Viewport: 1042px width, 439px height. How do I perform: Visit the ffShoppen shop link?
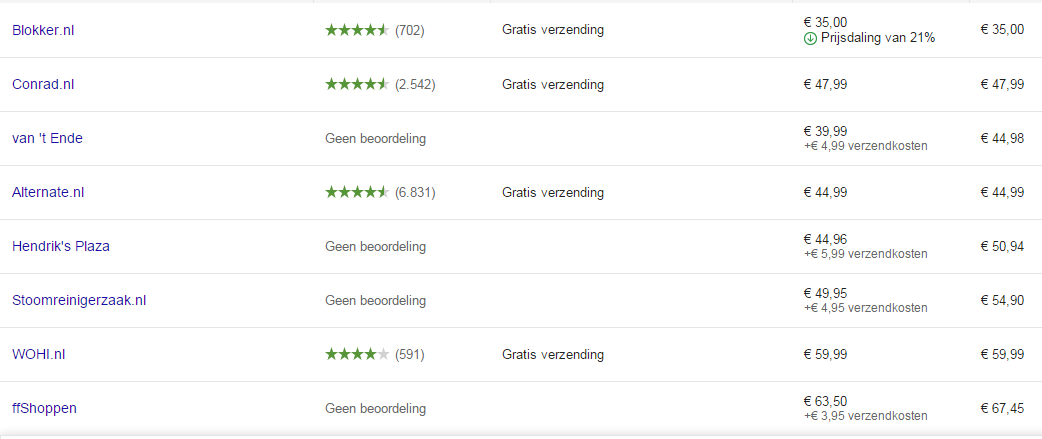point(45,408)
